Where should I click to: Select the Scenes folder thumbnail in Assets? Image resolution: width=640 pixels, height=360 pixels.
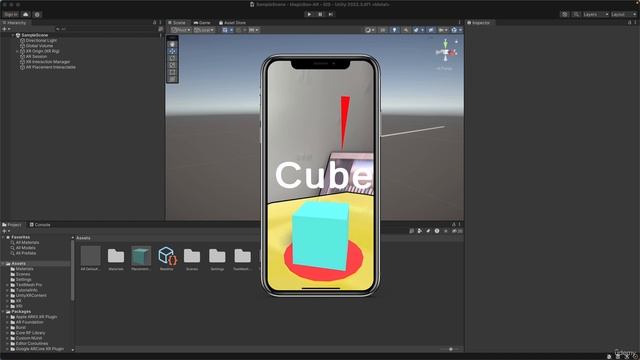192,256
